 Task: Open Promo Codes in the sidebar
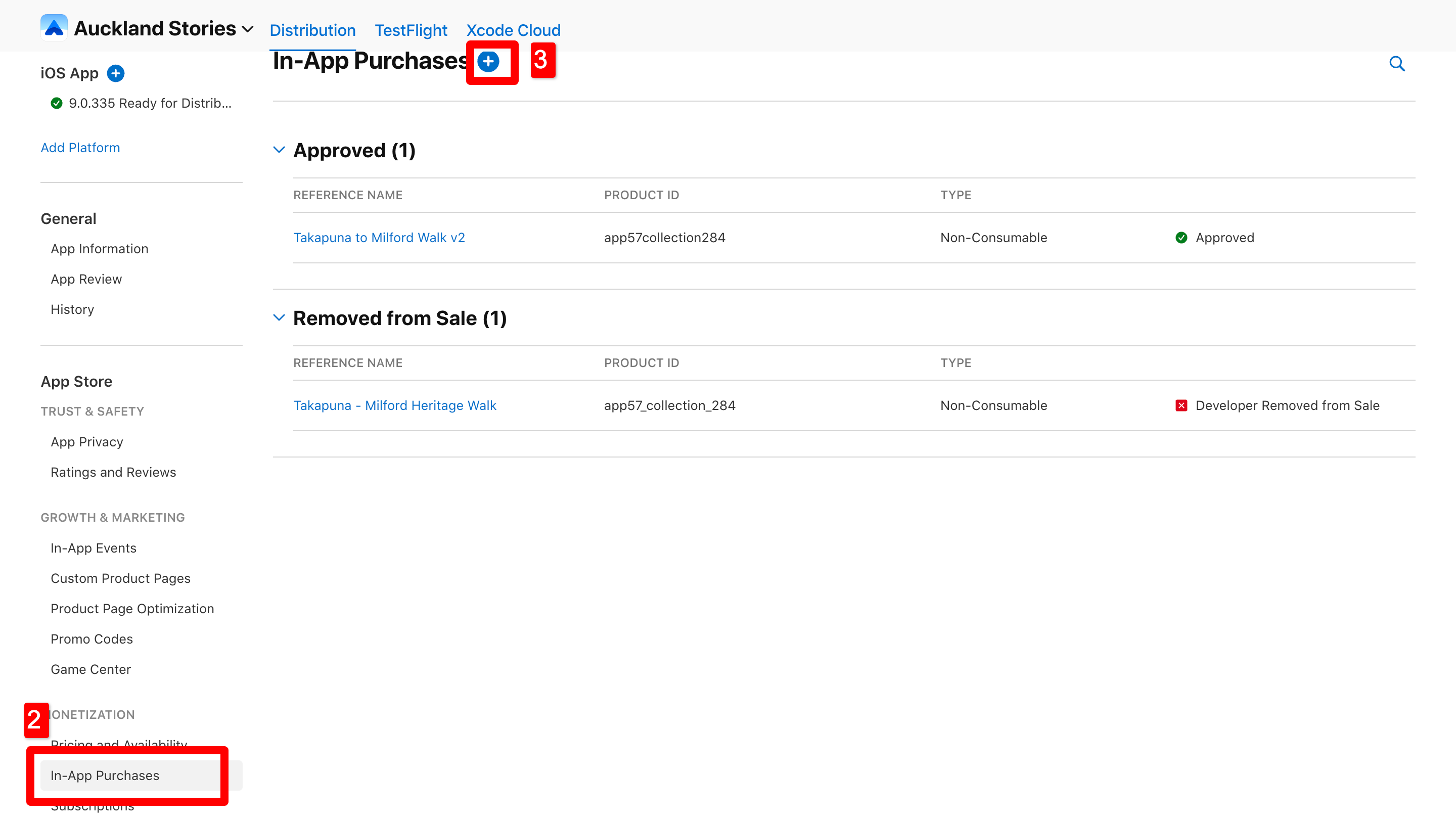click(x=92, y=639)
